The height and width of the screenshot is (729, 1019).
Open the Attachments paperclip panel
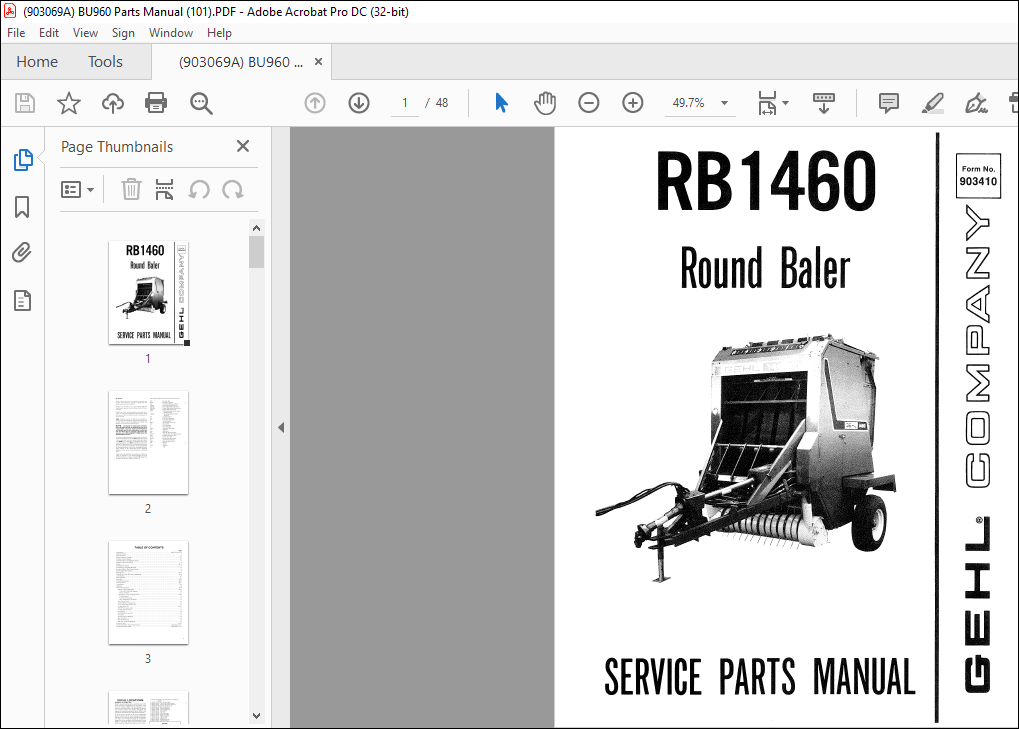tap(22, 253)
